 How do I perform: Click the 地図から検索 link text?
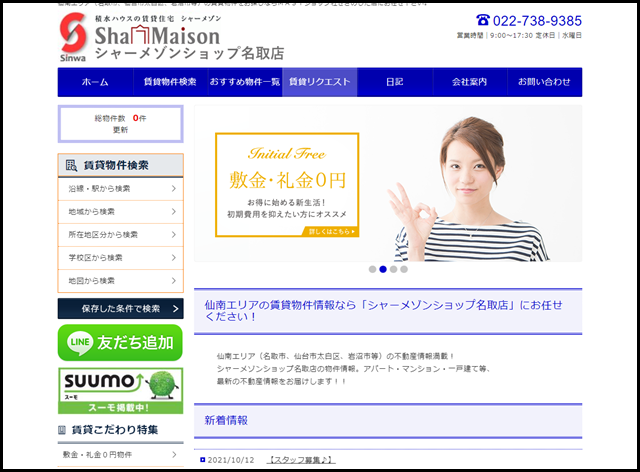tap(91, 281)
